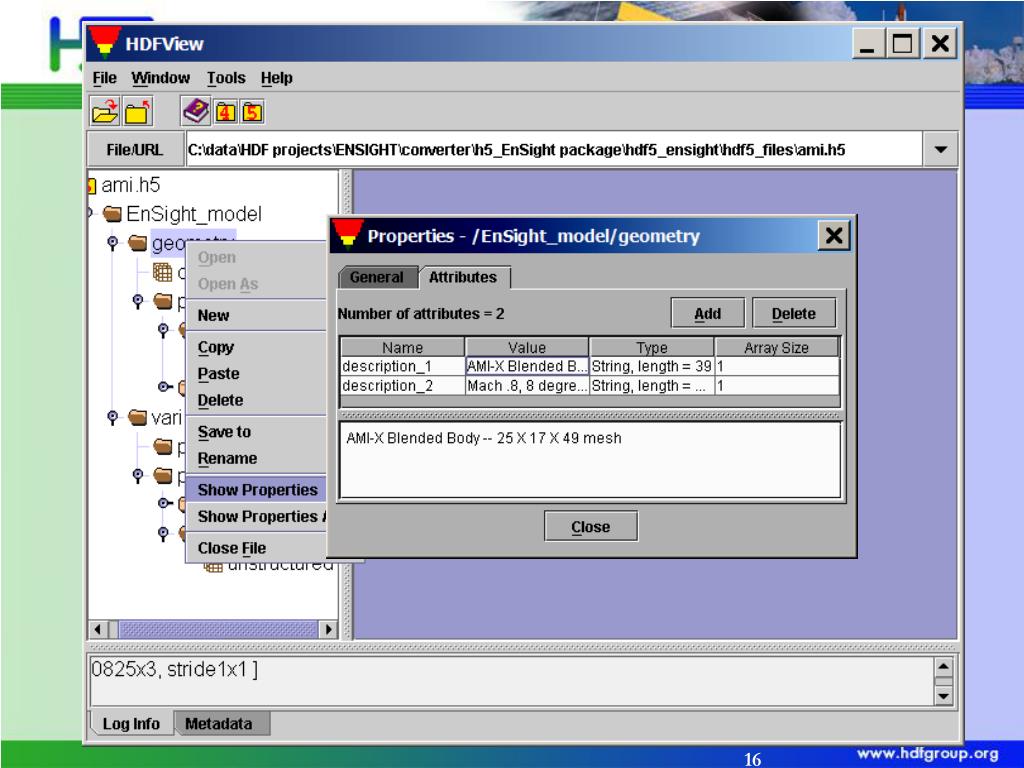Click the ami.h5 file icon
Screen dimensions: 1024x768
click(93, 186)
